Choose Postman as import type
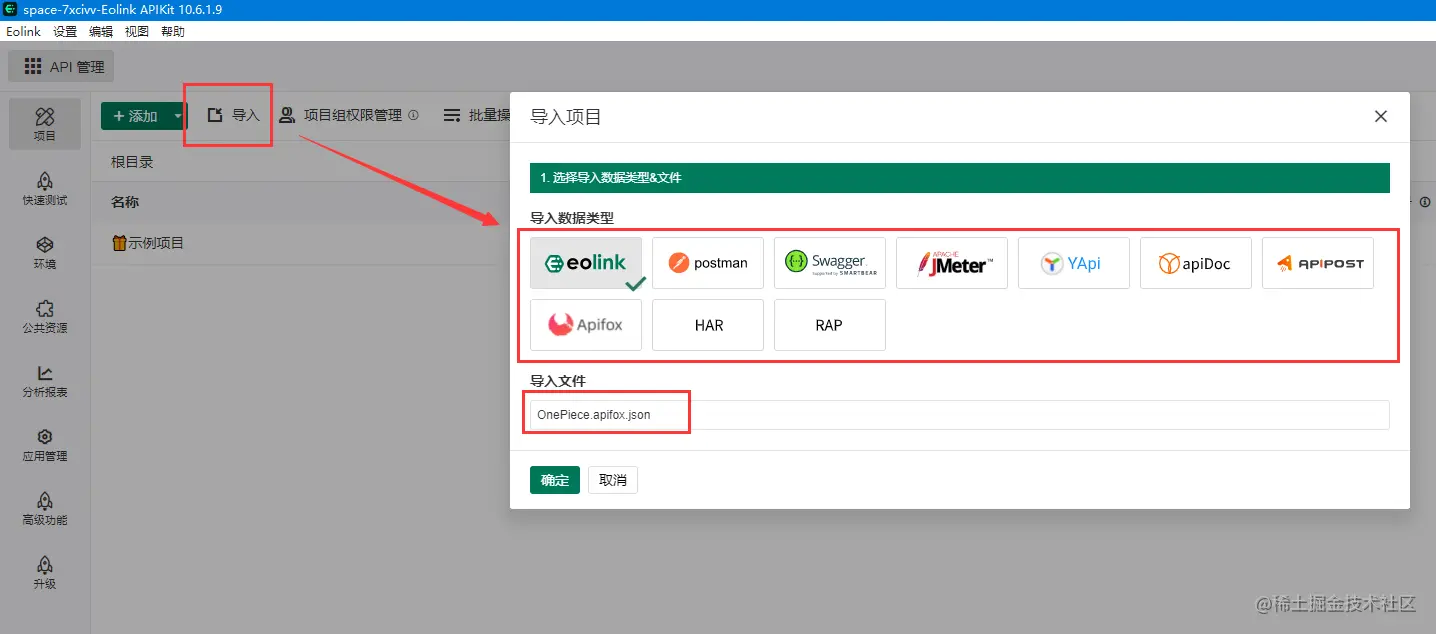This screenshot has height=634, width=1436. [x=708, y=263]
